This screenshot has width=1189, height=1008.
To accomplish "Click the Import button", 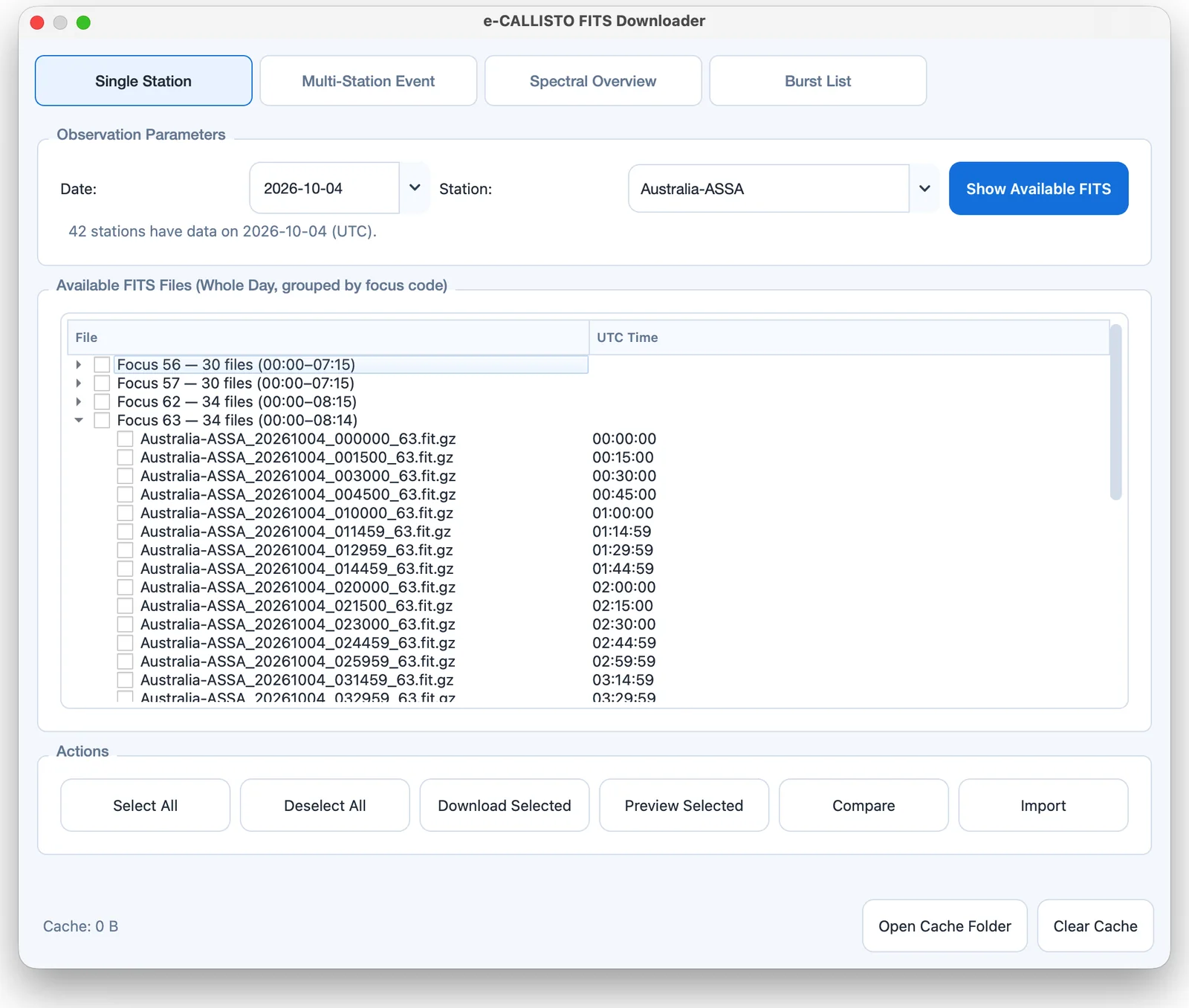I will point(1043,806).
